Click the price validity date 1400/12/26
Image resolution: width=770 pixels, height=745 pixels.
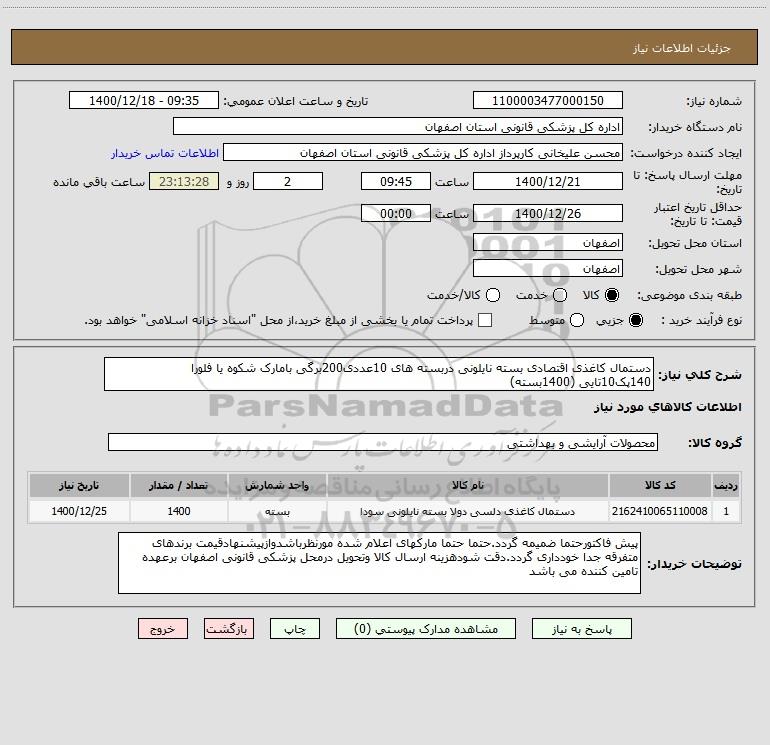pos(548,213)
